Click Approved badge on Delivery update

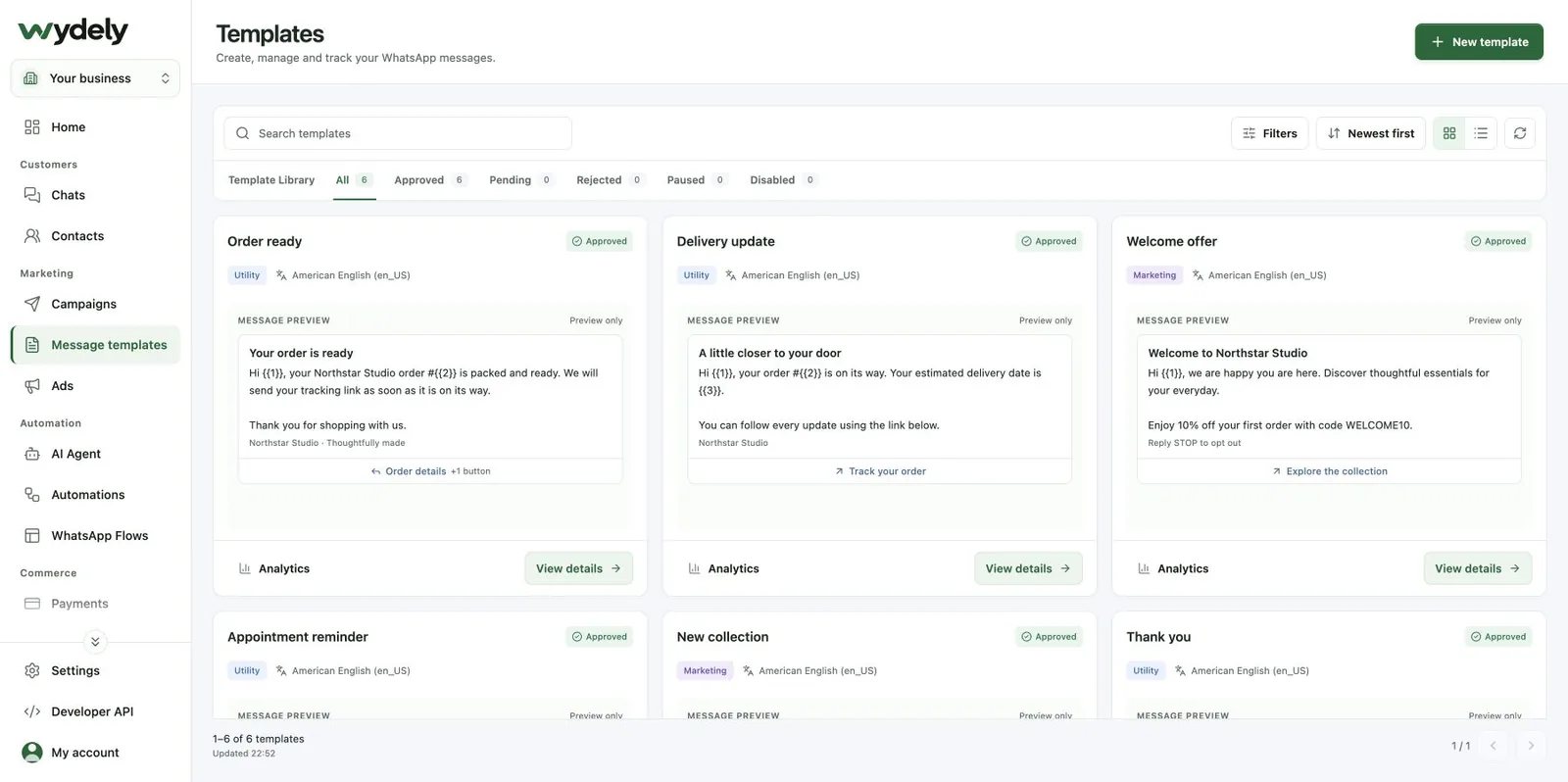[1049, 241]
